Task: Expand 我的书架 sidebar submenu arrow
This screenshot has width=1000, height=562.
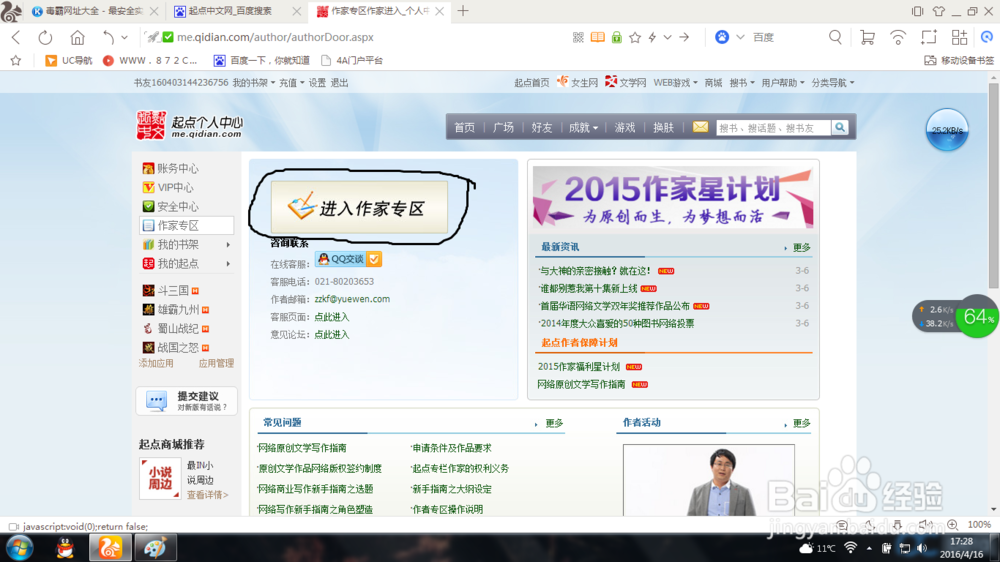Action: [228, 245]
